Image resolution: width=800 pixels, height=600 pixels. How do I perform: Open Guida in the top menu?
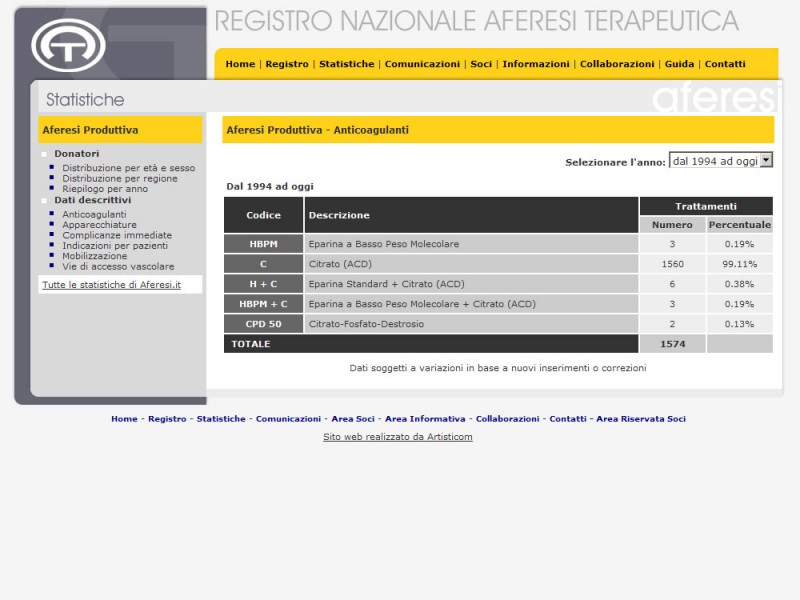(679, 64)
